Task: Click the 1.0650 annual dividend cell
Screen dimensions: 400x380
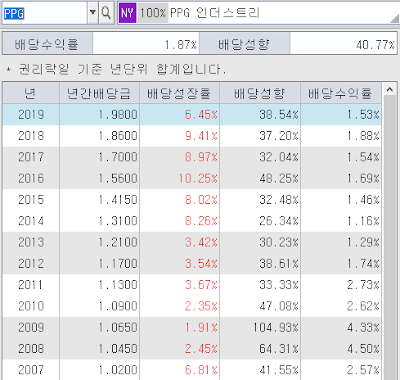Action: (x=99, y=327)
